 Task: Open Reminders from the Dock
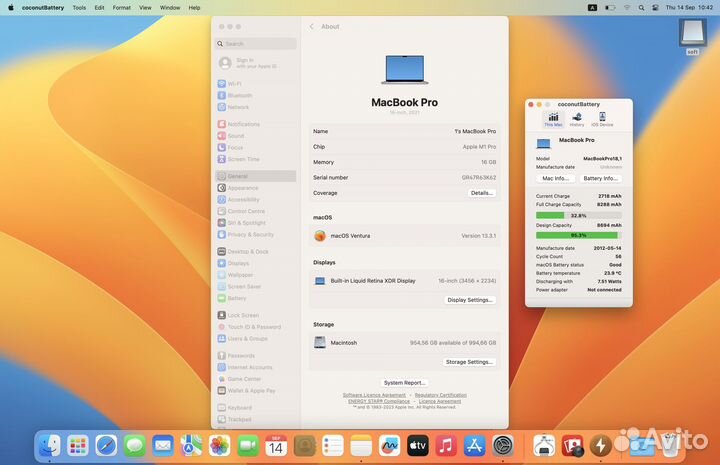click(x=333, y=445)
